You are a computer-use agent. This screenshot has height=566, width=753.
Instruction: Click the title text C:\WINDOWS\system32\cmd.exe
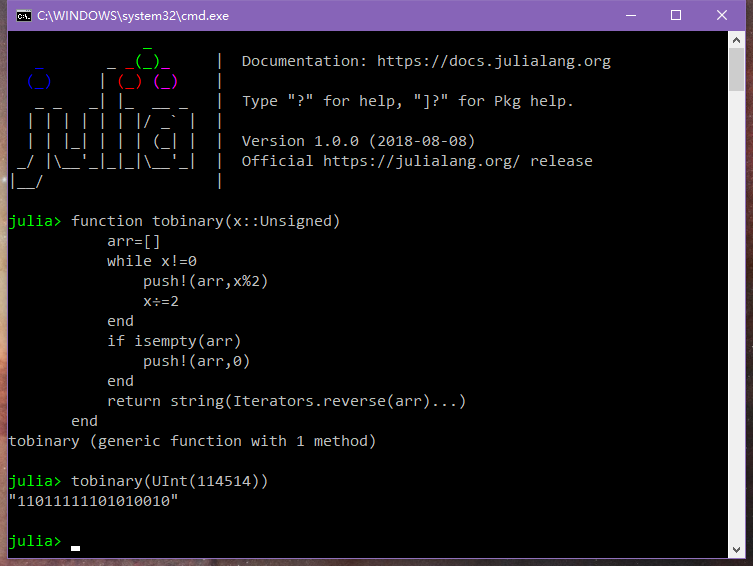point(133,16)
